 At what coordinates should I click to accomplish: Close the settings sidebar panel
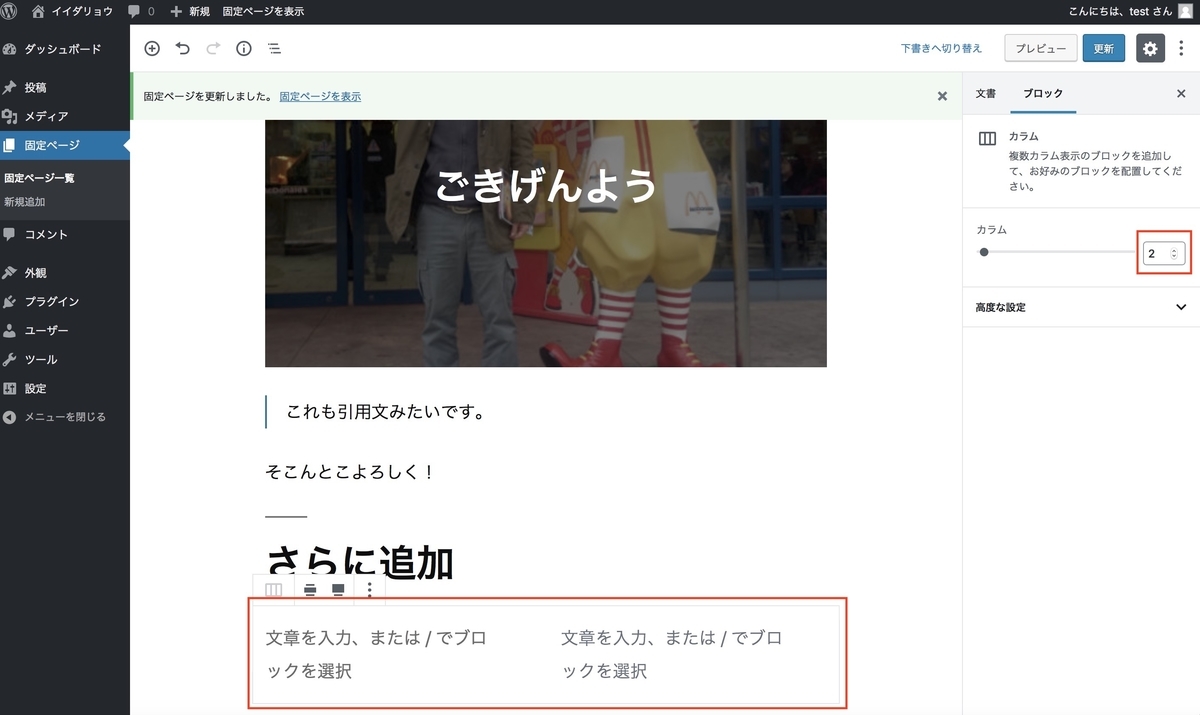click(x=1181, y=93)
